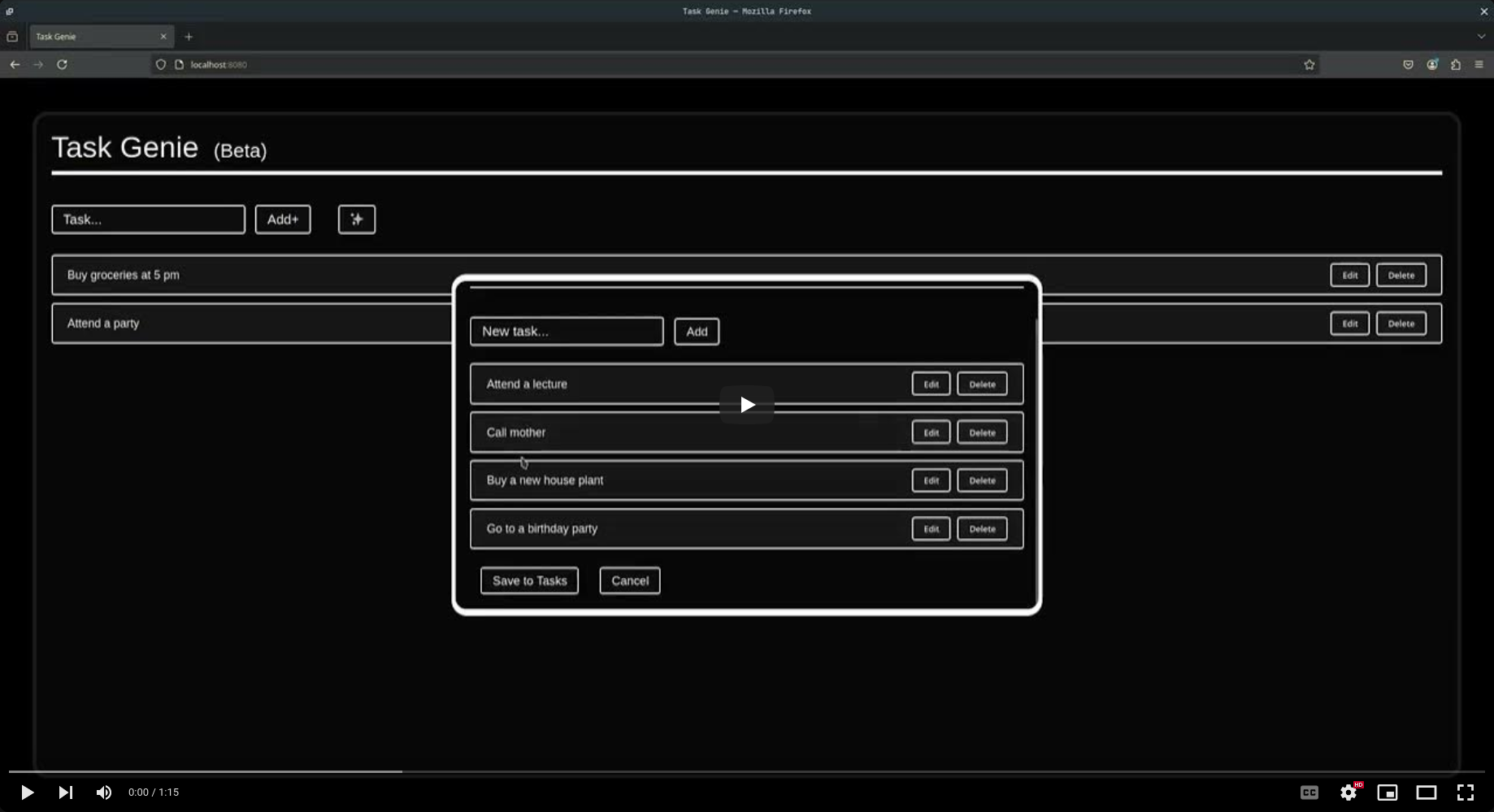The image size is (1494, 812).
Task: Open a new browser tab
Action: coord(189,37)
